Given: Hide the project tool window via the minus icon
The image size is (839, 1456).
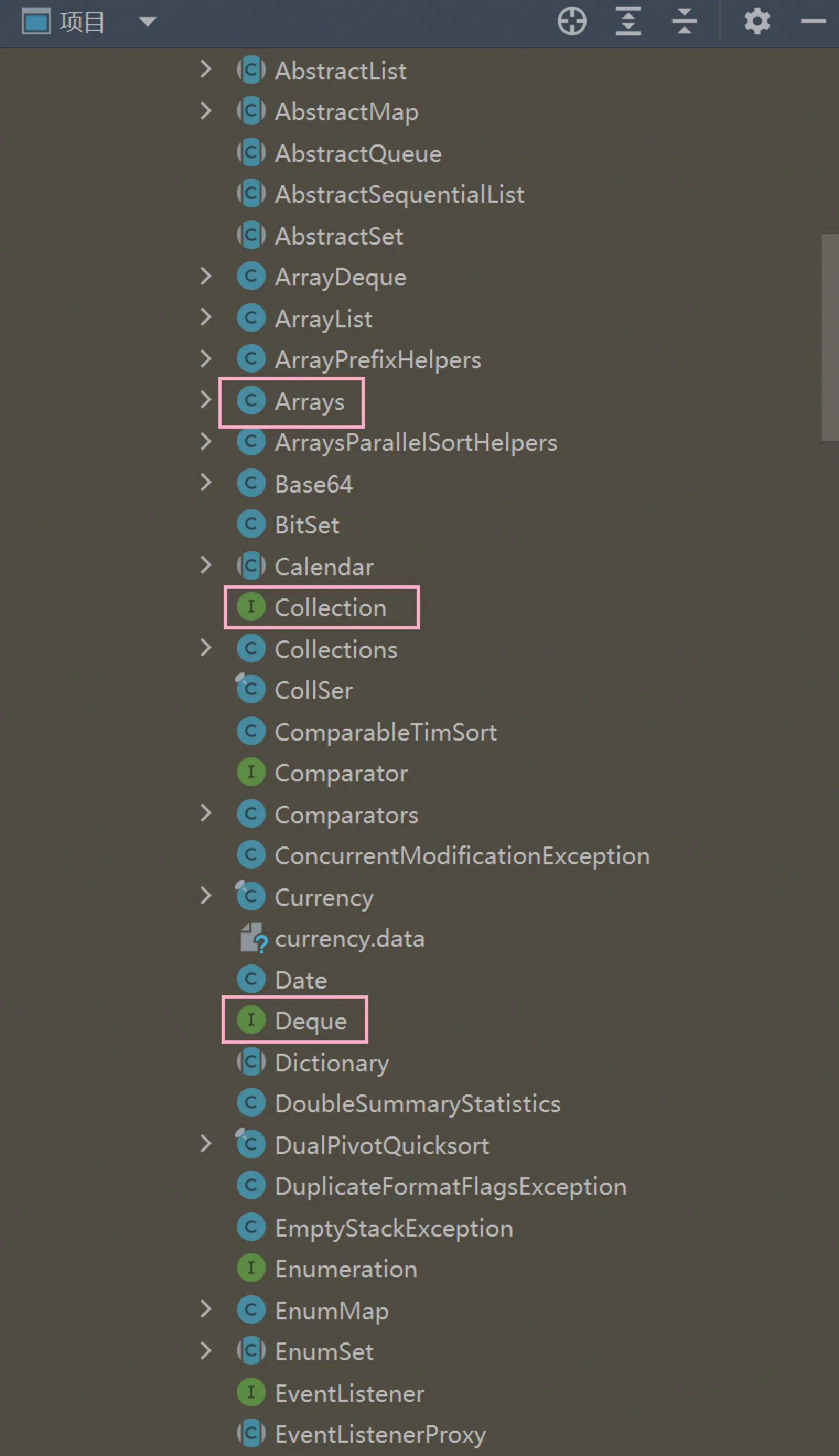Looking at the screenshot, I should click(813, 22).
